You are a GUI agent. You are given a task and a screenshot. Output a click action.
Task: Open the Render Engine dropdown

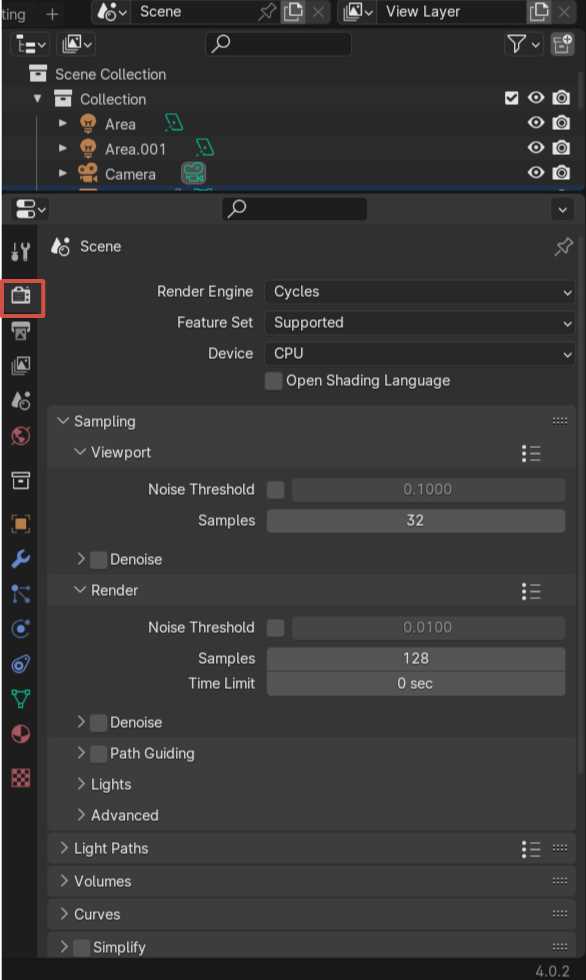(x=420, y=292)
